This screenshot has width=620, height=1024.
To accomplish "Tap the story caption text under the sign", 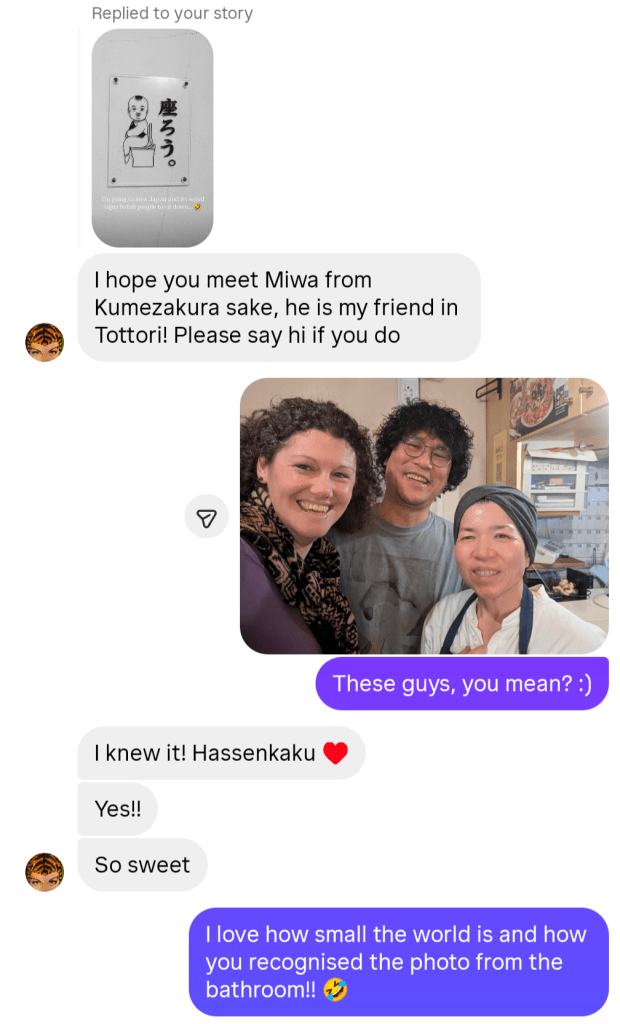I will point(152,202).
